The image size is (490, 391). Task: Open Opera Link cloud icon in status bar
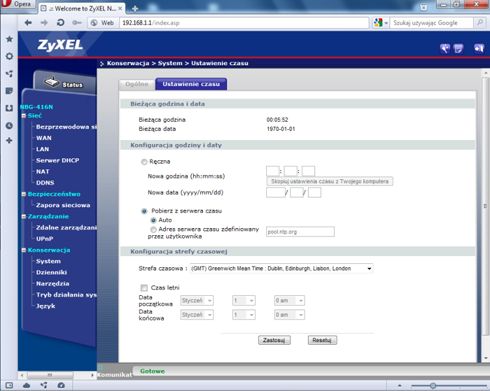click(x=26, y=385)
